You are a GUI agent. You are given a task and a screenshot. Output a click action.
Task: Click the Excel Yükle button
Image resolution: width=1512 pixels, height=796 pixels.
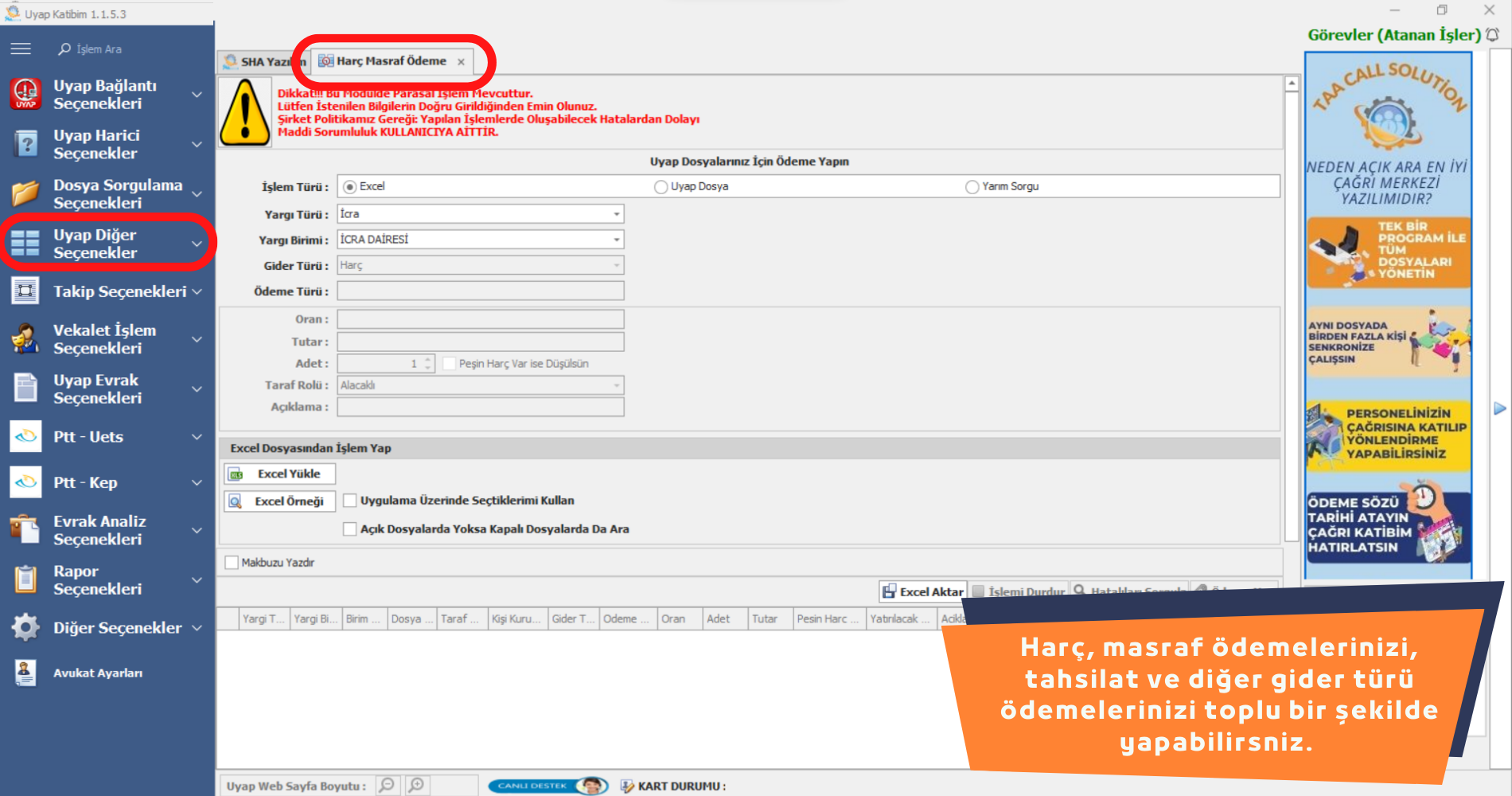(x=280, y=474)
